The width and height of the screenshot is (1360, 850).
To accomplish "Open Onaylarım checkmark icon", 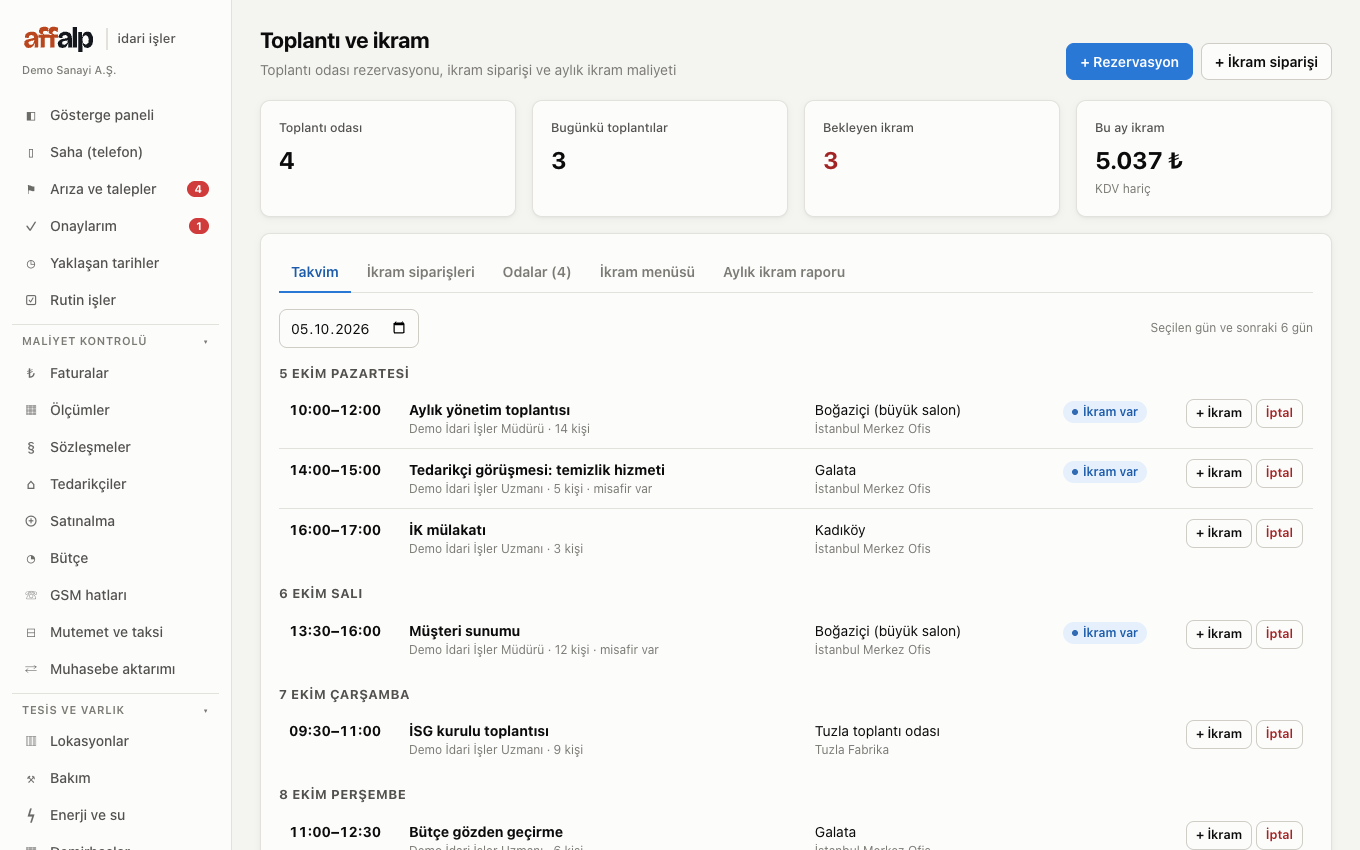I will 31,226.
